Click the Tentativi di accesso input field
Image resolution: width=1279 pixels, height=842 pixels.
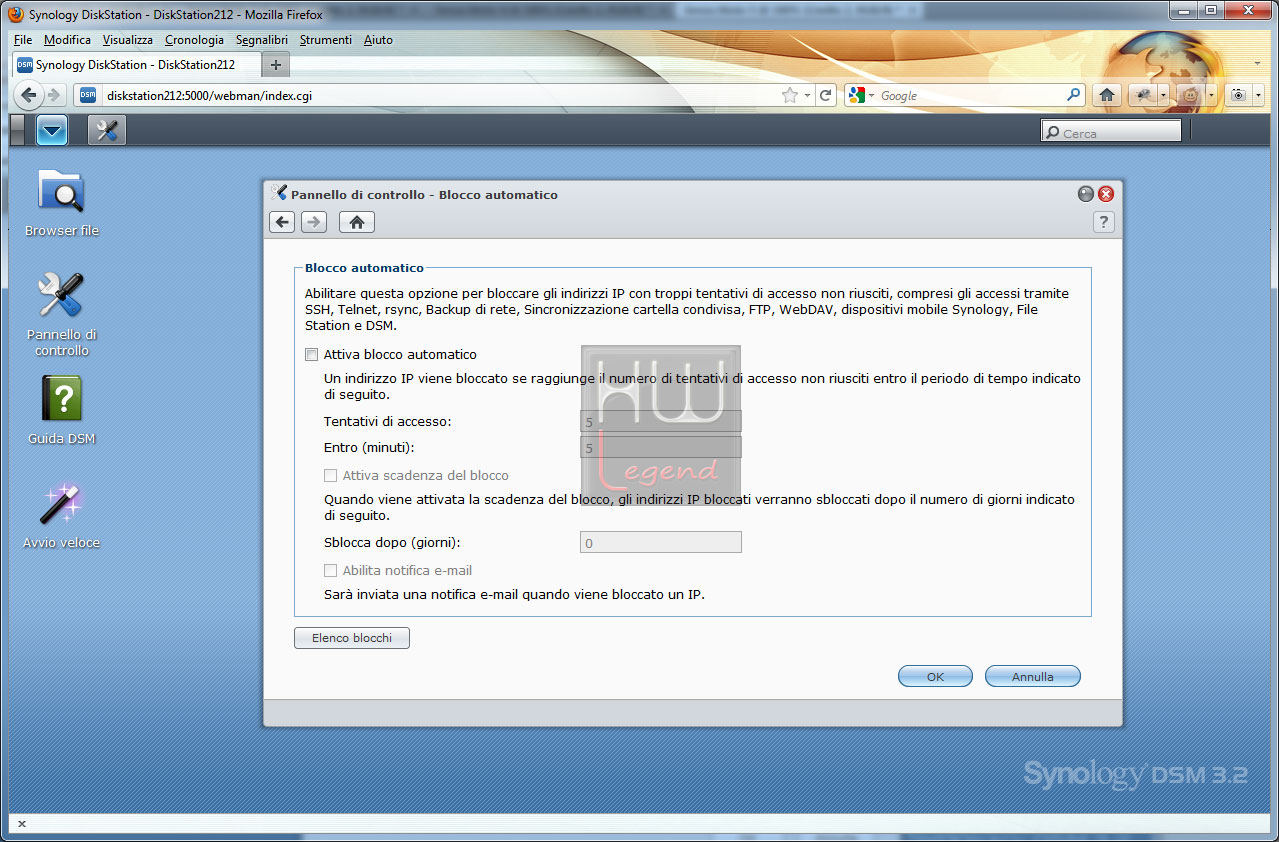point(661,422)
